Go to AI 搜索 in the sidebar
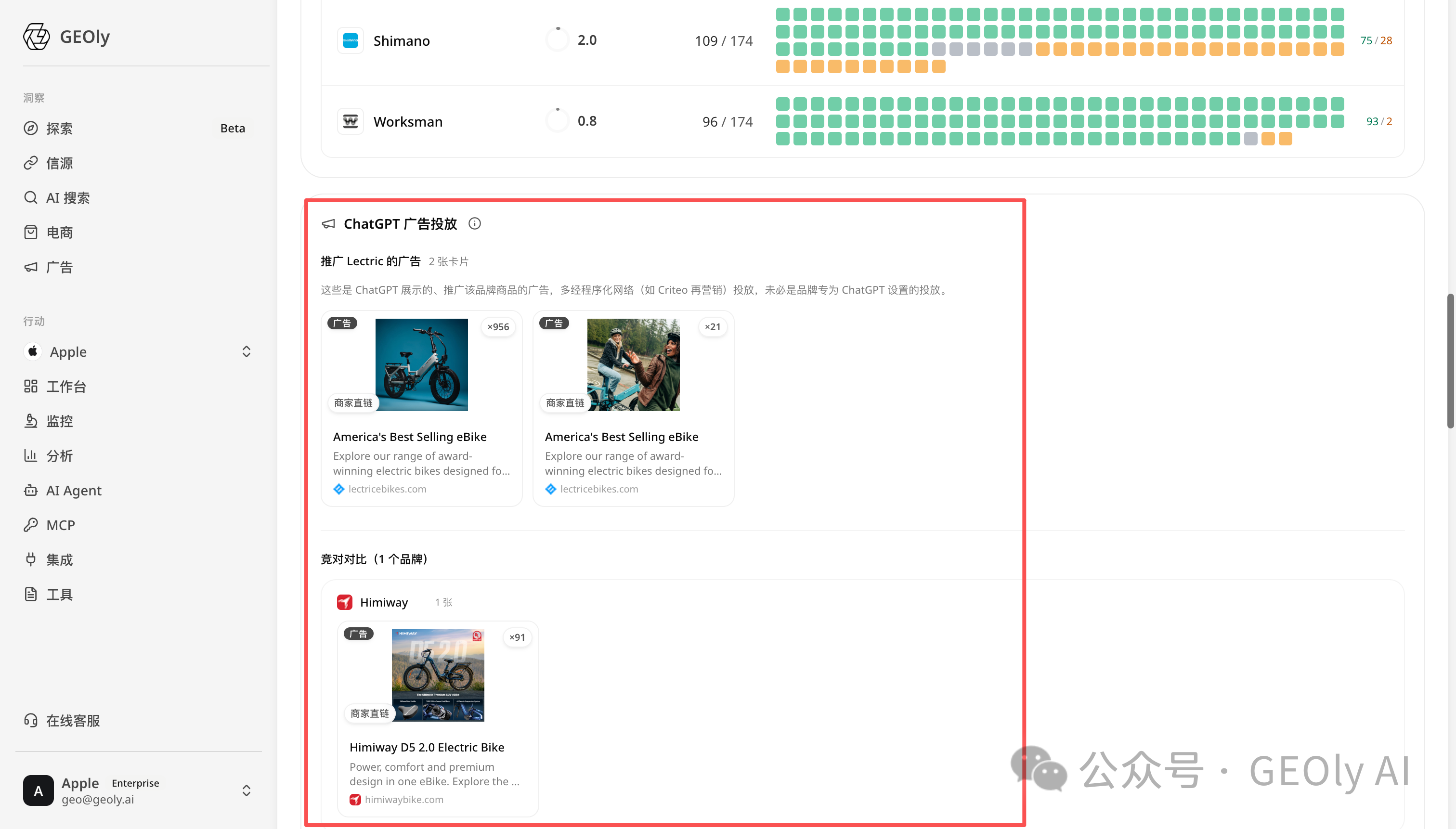The width and height of the screenshot is (1456, 829). tap(68, 198)
